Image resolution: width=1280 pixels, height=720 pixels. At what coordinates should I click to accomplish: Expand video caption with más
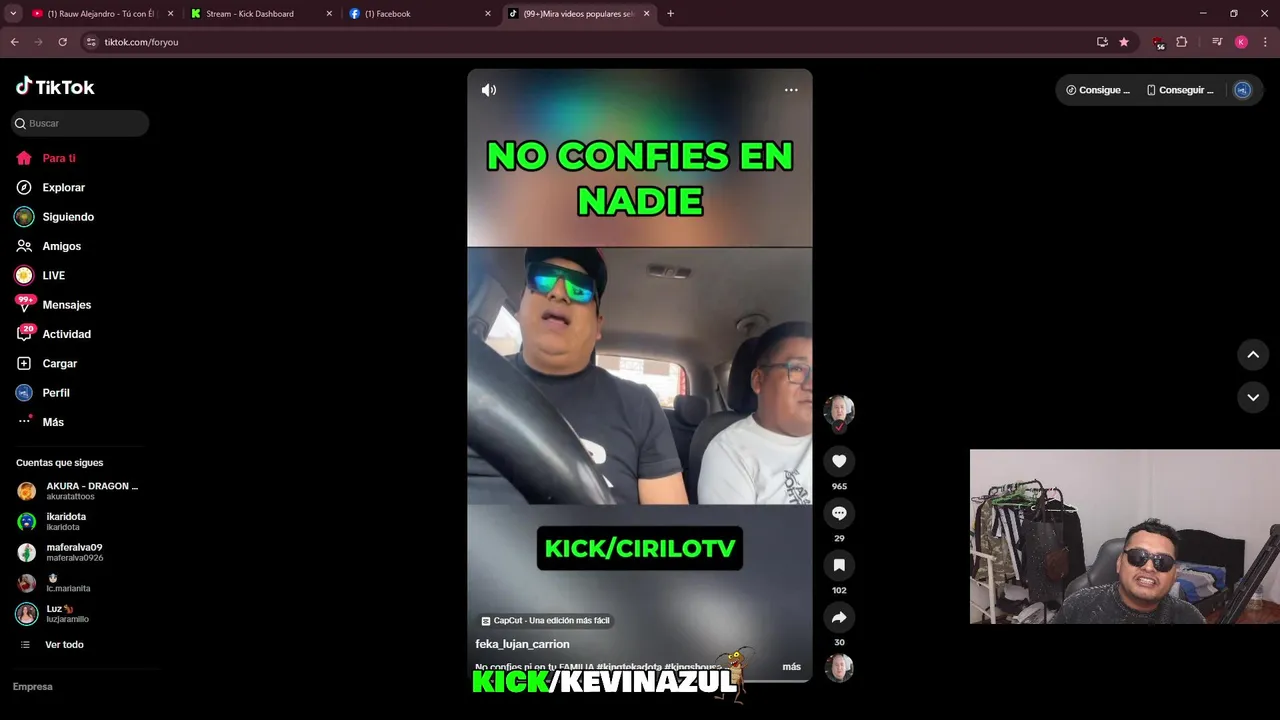click(x=791, y=666)
